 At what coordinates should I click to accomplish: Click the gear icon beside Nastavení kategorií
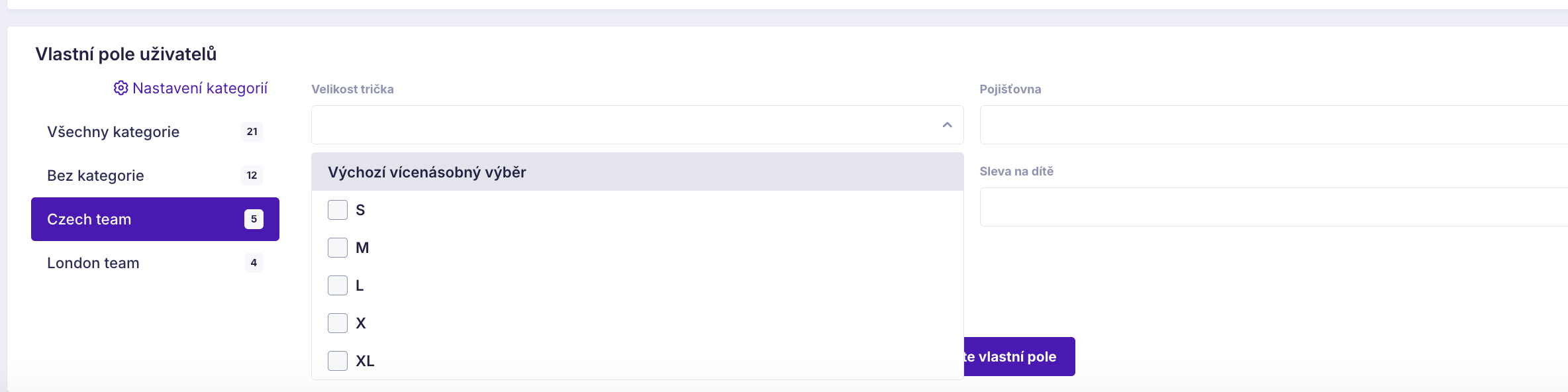click(121, 88)
